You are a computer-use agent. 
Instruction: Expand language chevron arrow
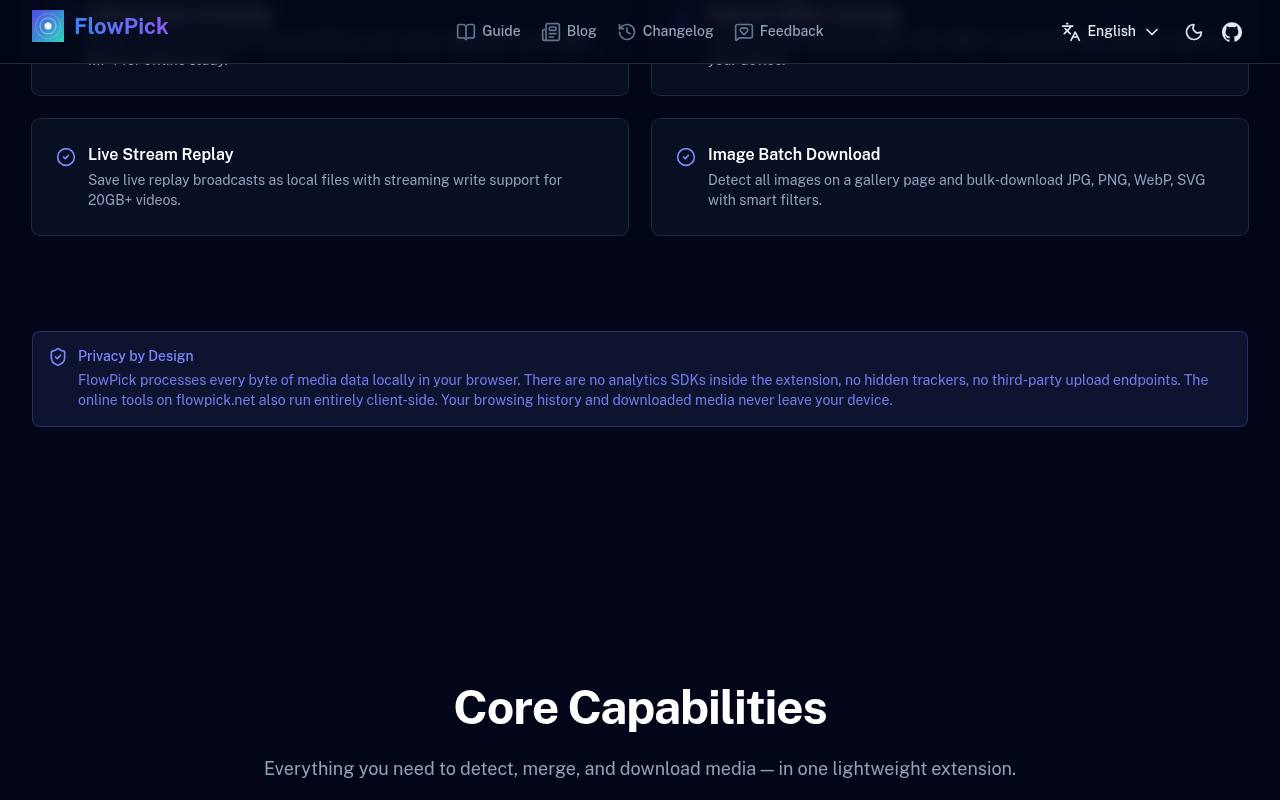[1152, 32]
